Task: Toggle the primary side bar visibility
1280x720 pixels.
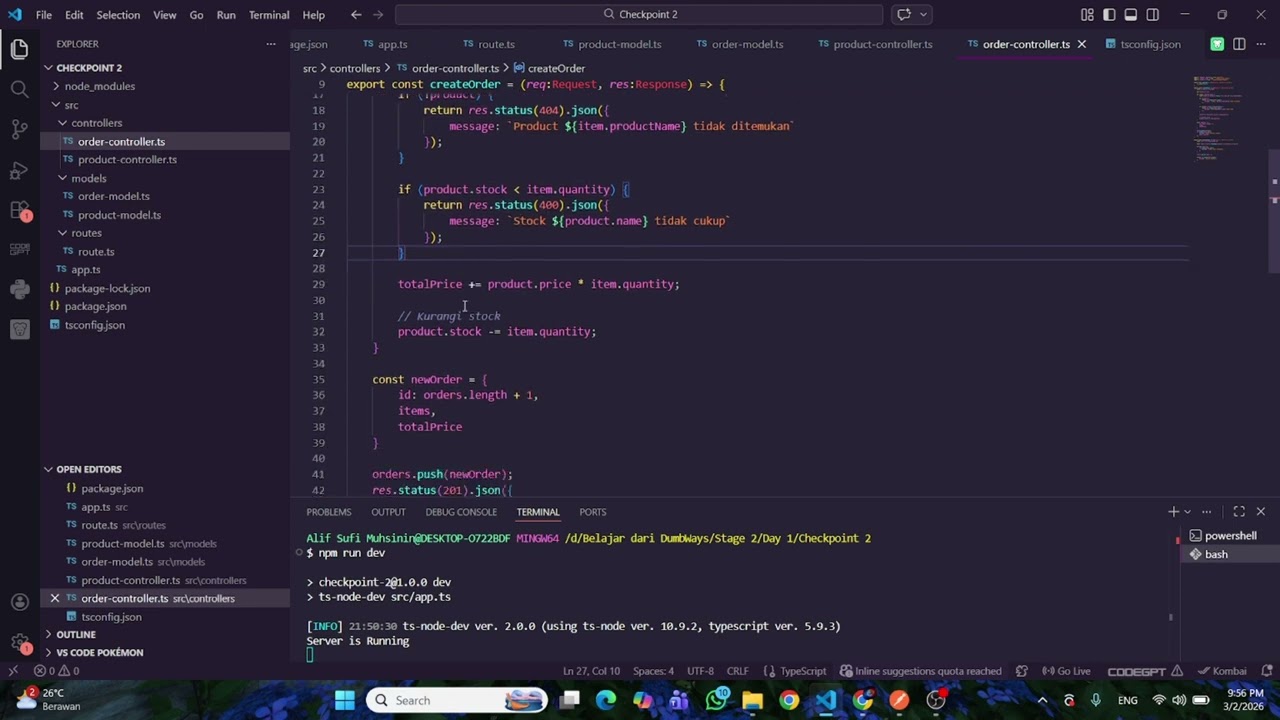Action: click(x=1109, y=14)
